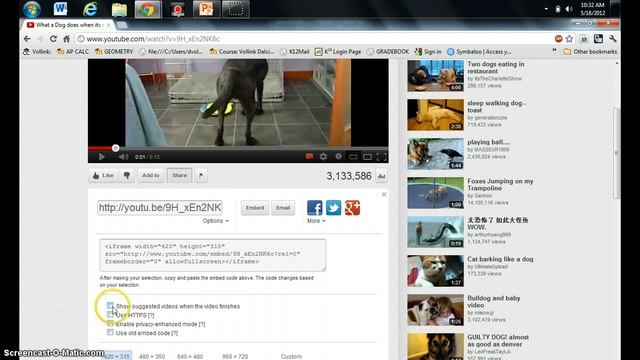Expand the Options dropdown under the link
The height and width of the screenshot is (360, 640).
click(x=216, y=221)
